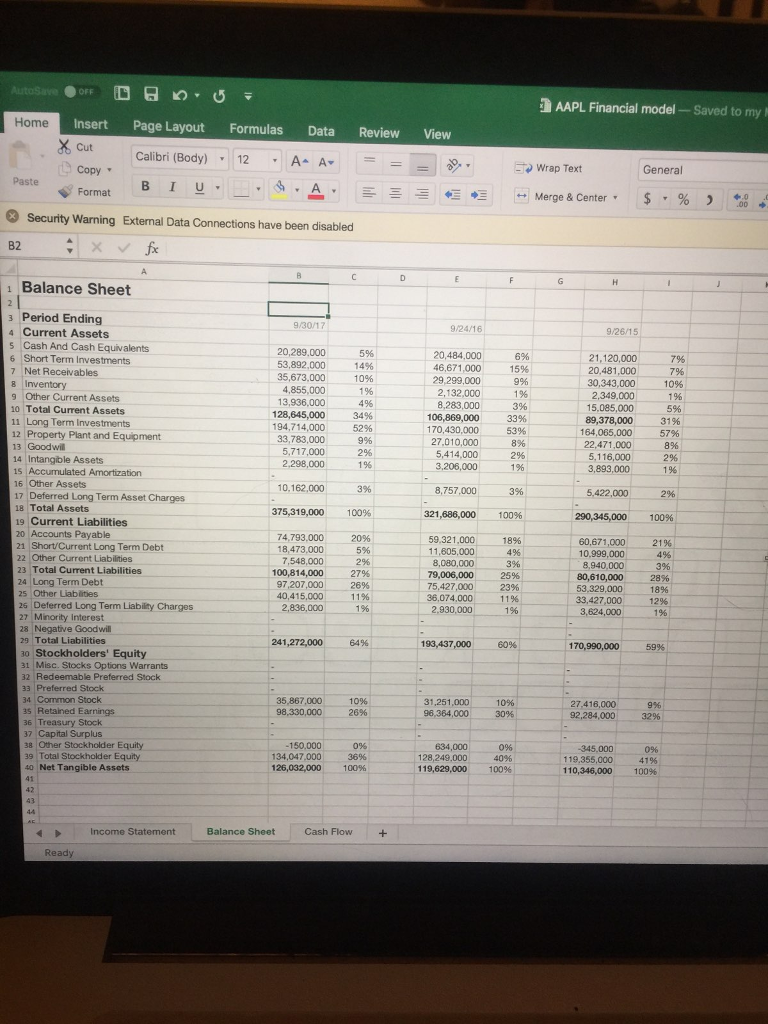Click the Borders icon
This screenshot has height=1024, width=768.
coord(242,189)
